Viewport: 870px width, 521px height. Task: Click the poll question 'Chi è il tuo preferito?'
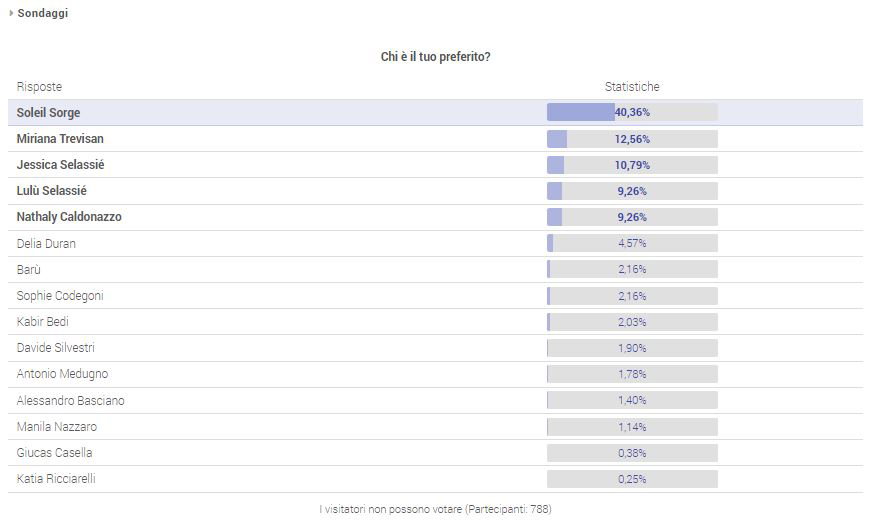coord(435,57)
